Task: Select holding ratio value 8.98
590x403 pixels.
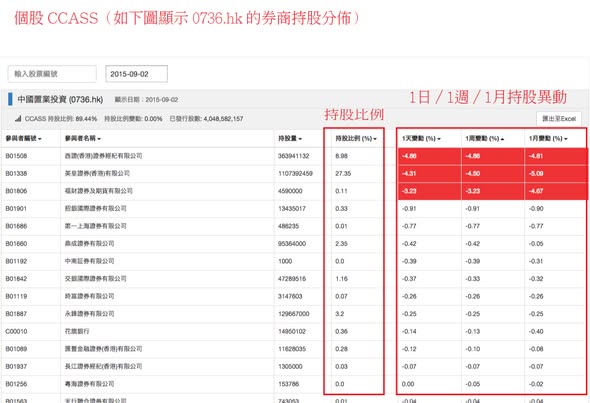Action: (x=341, y=156)
